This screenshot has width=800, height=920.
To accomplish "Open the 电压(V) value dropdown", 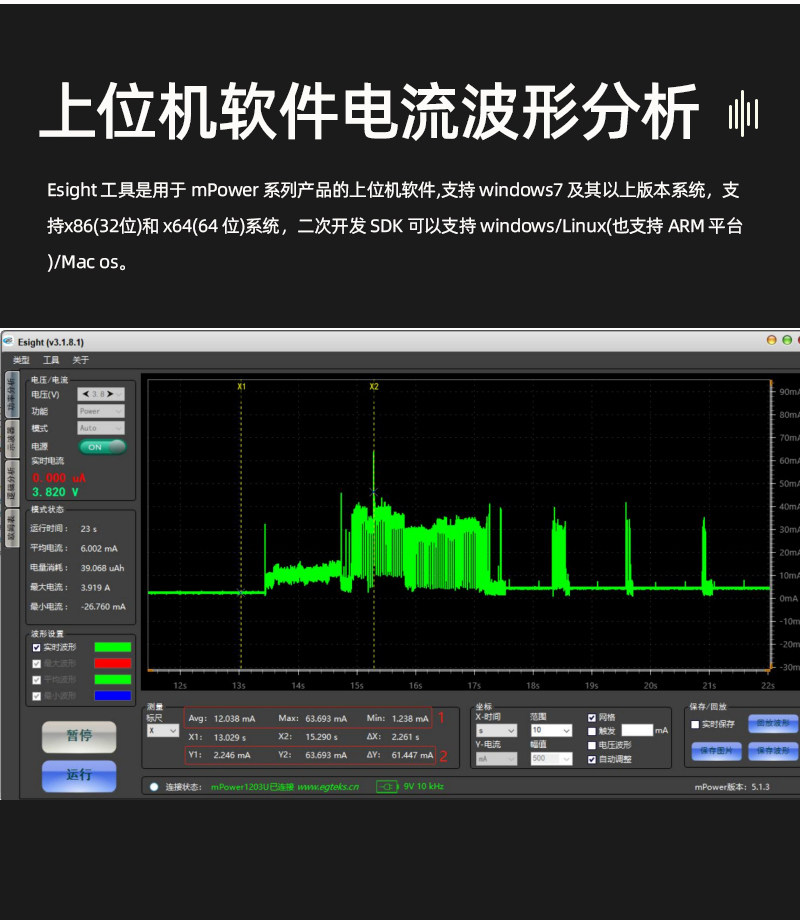I will tap(101, 394).
